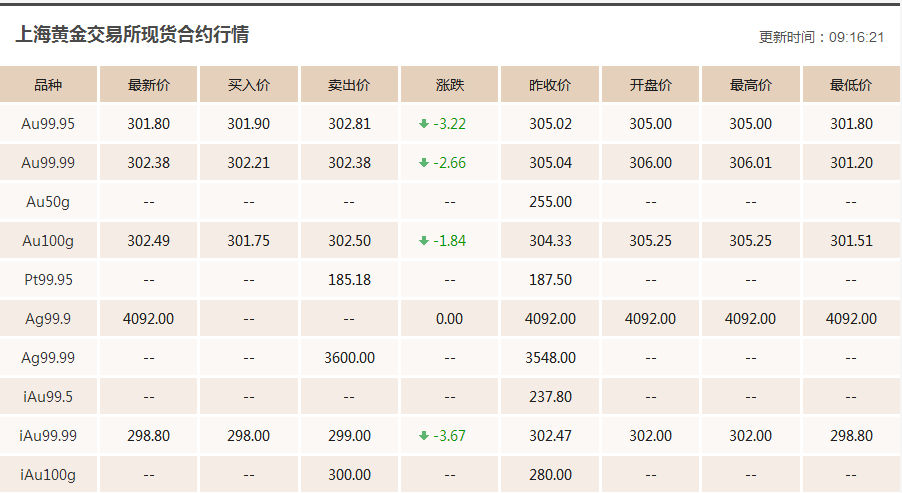Click the Ag99.99 sell price 3600.00
This screenshot has height=493, width=902.
(349, 358)
